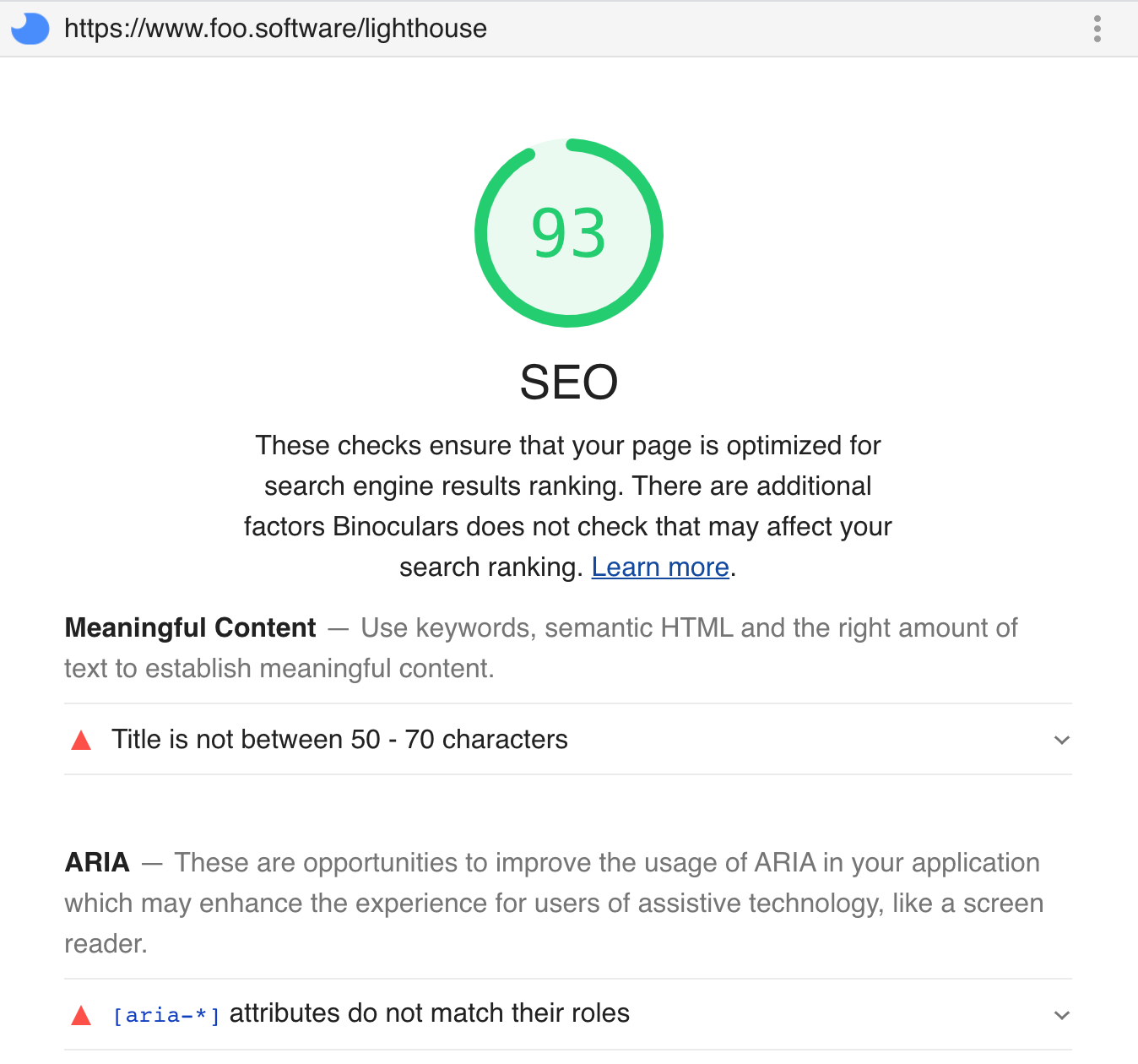Click the [aria-*] code label
The height and width of the screenshot is (1064, 1138).
pyautogui.click(x=165, y=1014)
